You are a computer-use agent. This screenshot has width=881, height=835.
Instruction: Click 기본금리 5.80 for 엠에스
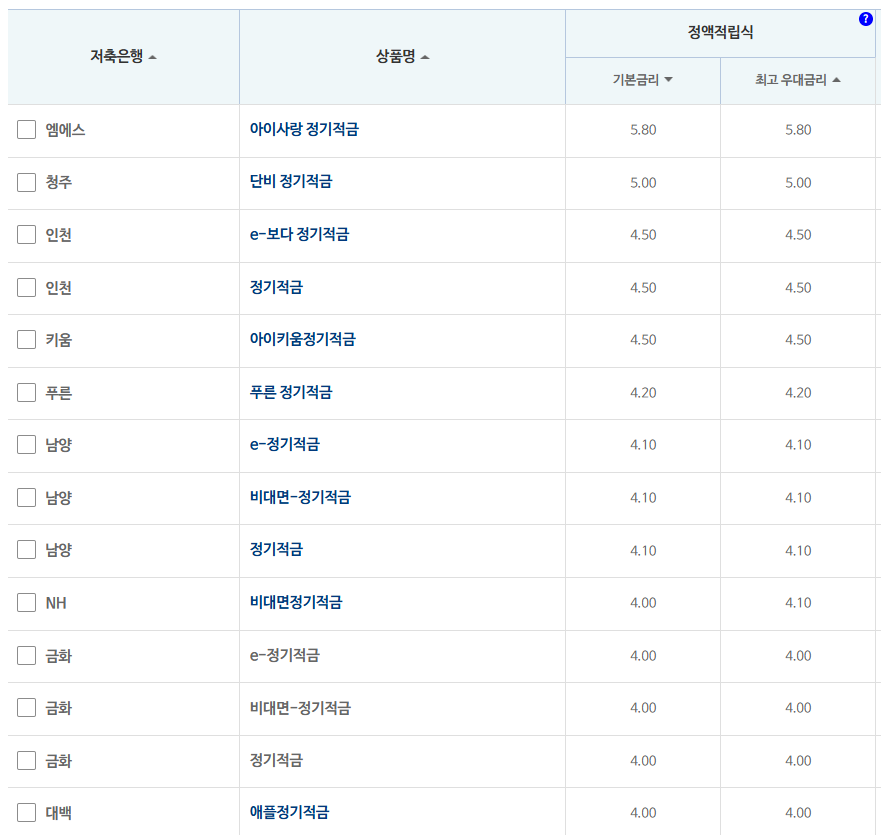pos(643,130)
